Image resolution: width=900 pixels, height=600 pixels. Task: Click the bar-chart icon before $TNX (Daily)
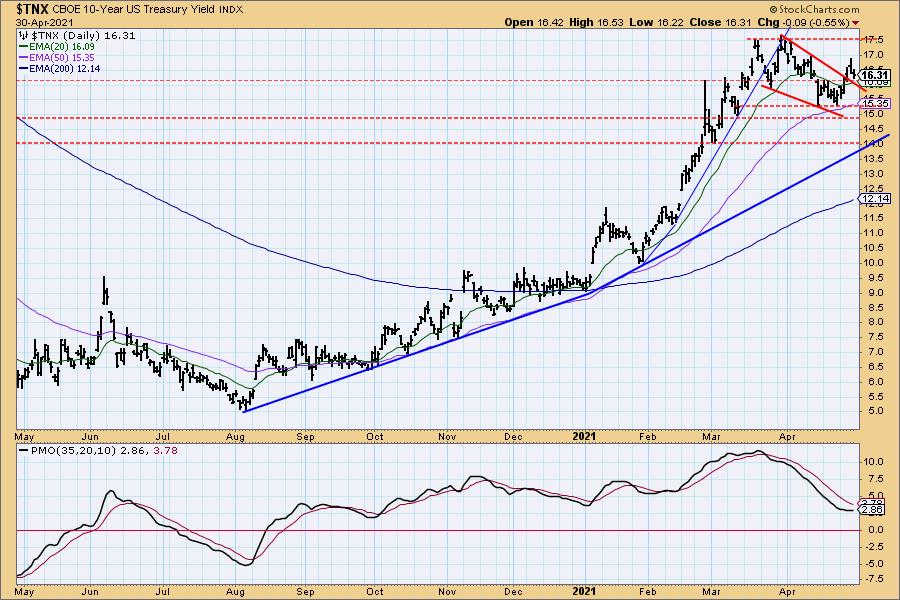pyautogui.click(x=25, y=36)
